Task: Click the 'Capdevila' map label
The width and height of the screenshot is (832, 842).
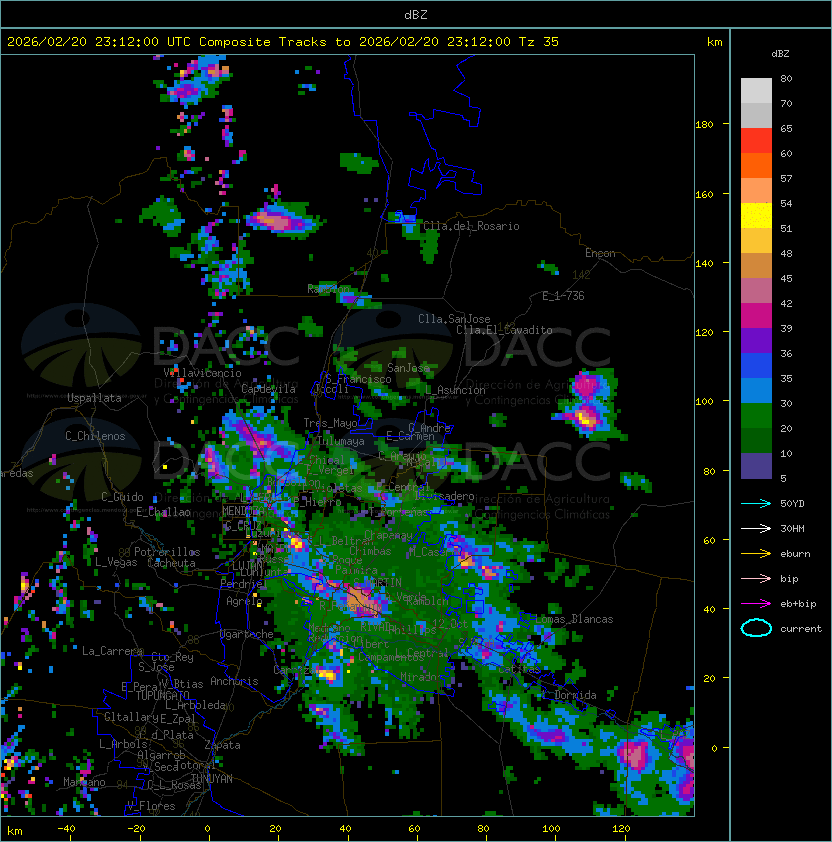Action: 269,389
